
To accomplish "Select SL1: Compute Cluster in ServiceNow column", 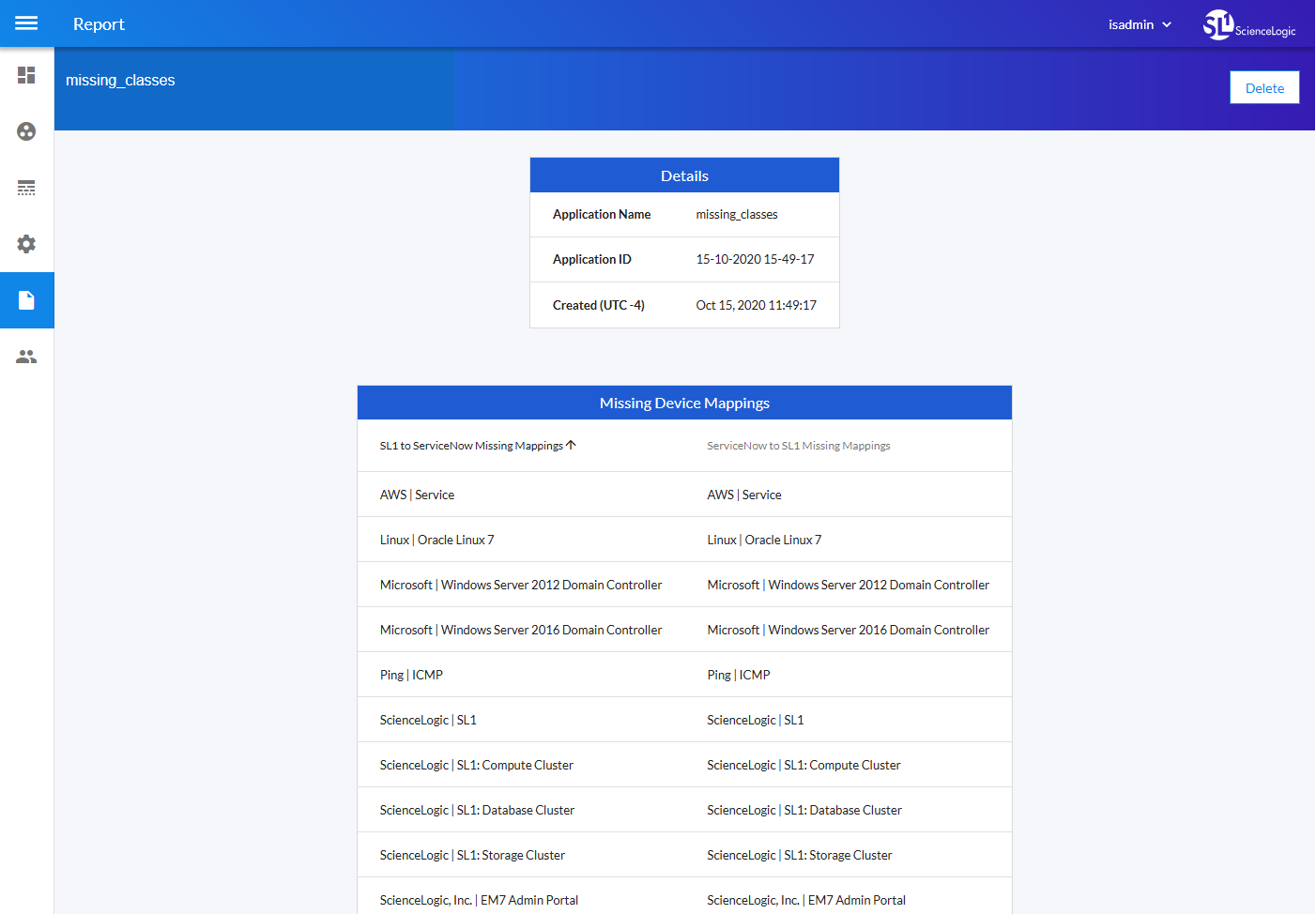I will coord(803,765).
